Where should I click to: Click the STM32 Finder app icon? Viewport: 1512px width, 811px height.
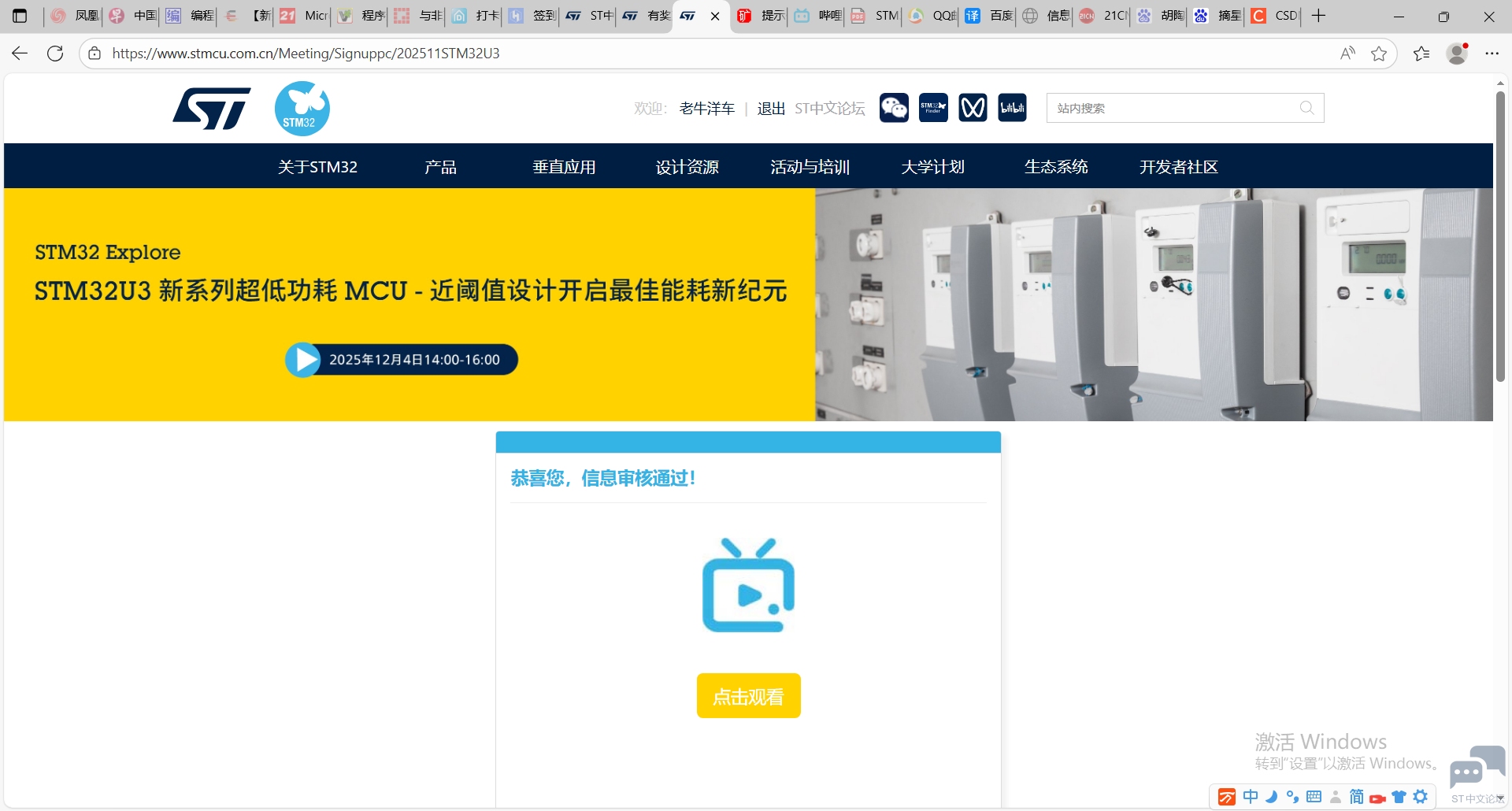click(933, 107)
